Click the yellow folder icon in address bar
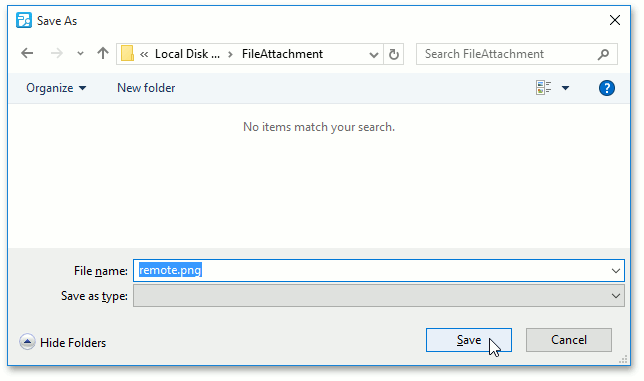This screenshot has height=381, width=644. click(127, 53)
